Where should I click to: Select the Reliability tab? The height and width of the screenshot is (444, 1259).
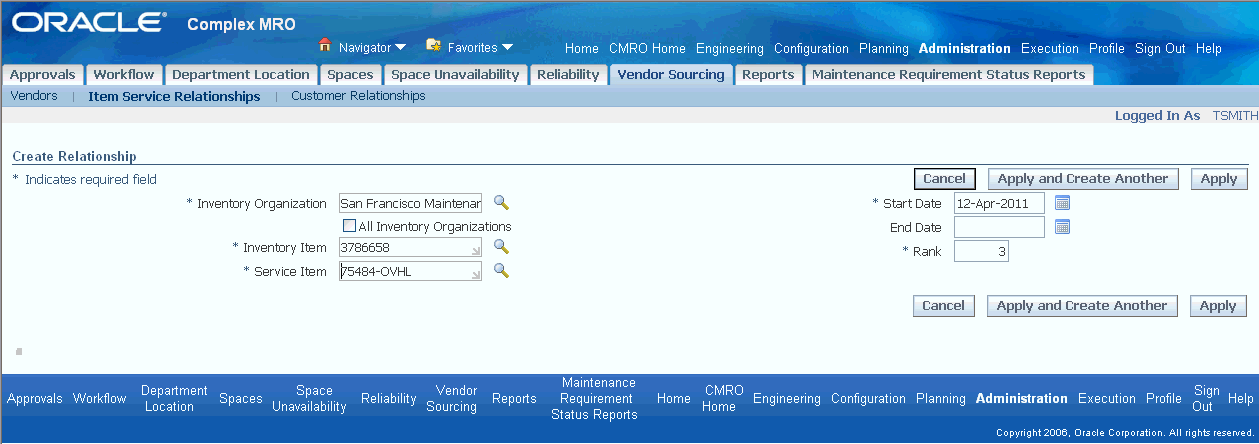click(x=568, y=75)
